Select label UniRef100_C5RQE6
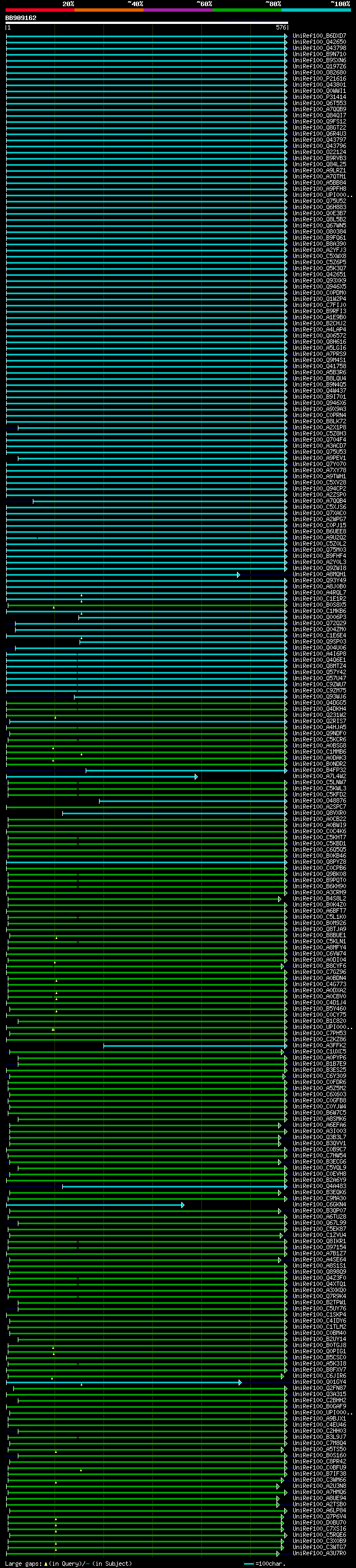The image size is (356, 1568). coord(319,1535)
